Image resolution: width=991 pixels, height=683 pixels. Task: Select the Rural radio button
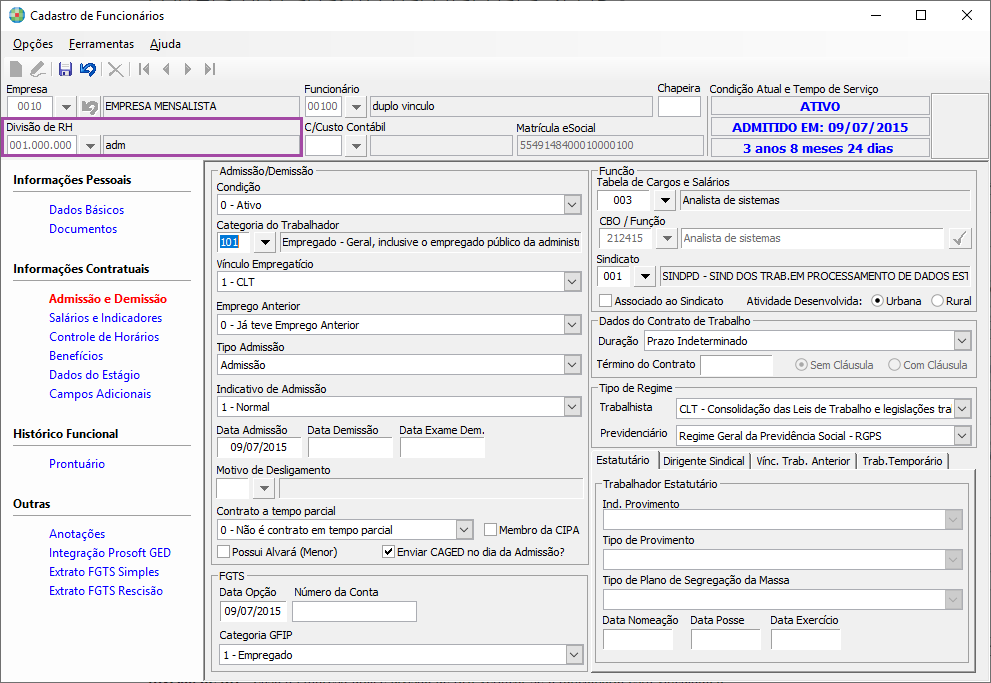pos(937,301)
